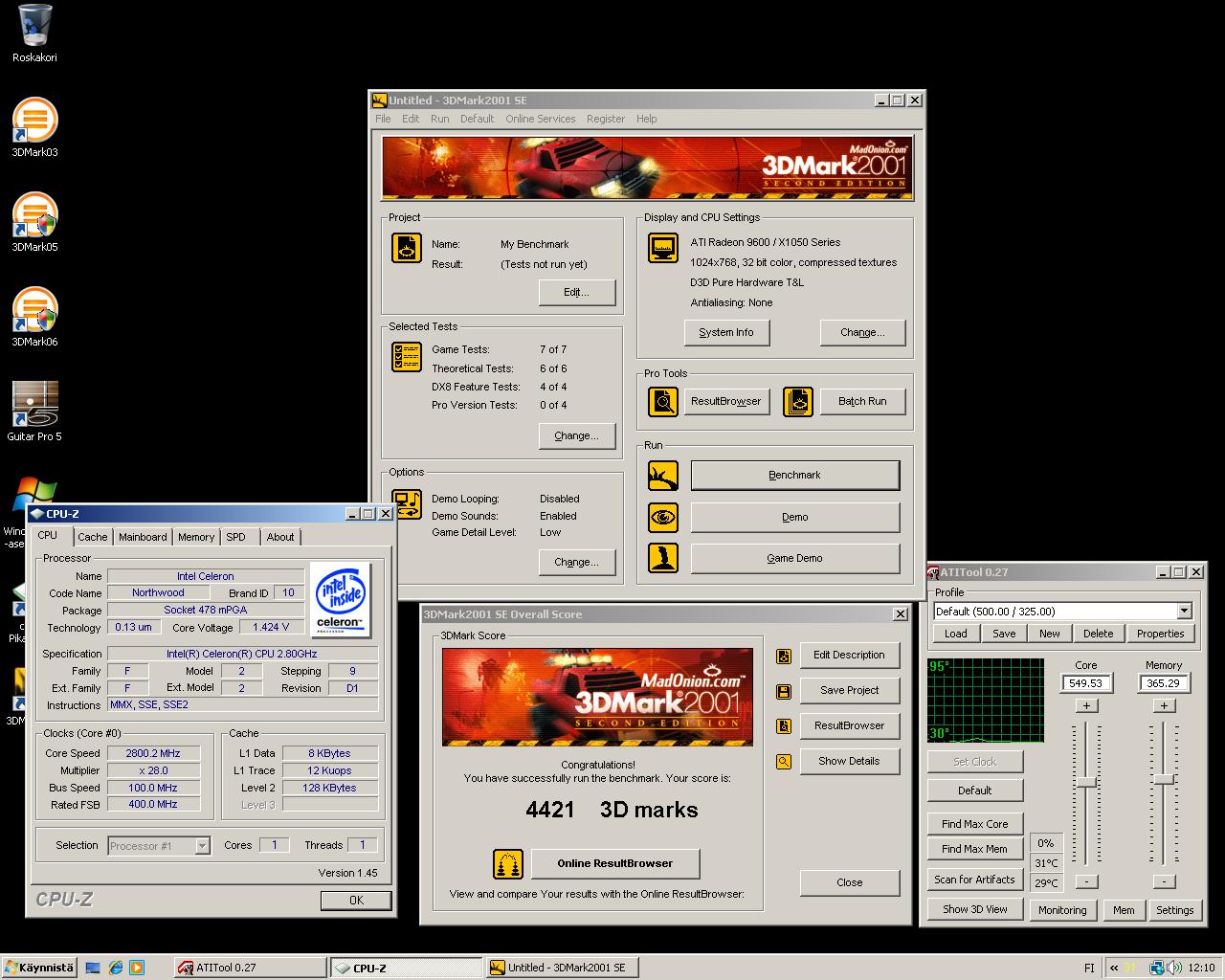Click the Game Demo joystick icon
Image resolution: width=1225 pixels, height=980 pixels.
pyautogui.click(x=663, y=558)
